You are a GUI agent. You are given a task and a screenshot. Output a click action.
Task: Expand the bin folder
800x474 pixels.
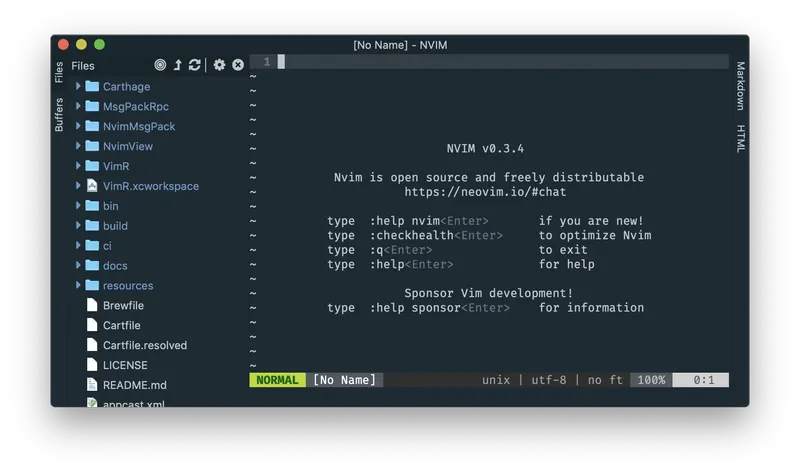point(78,206)
